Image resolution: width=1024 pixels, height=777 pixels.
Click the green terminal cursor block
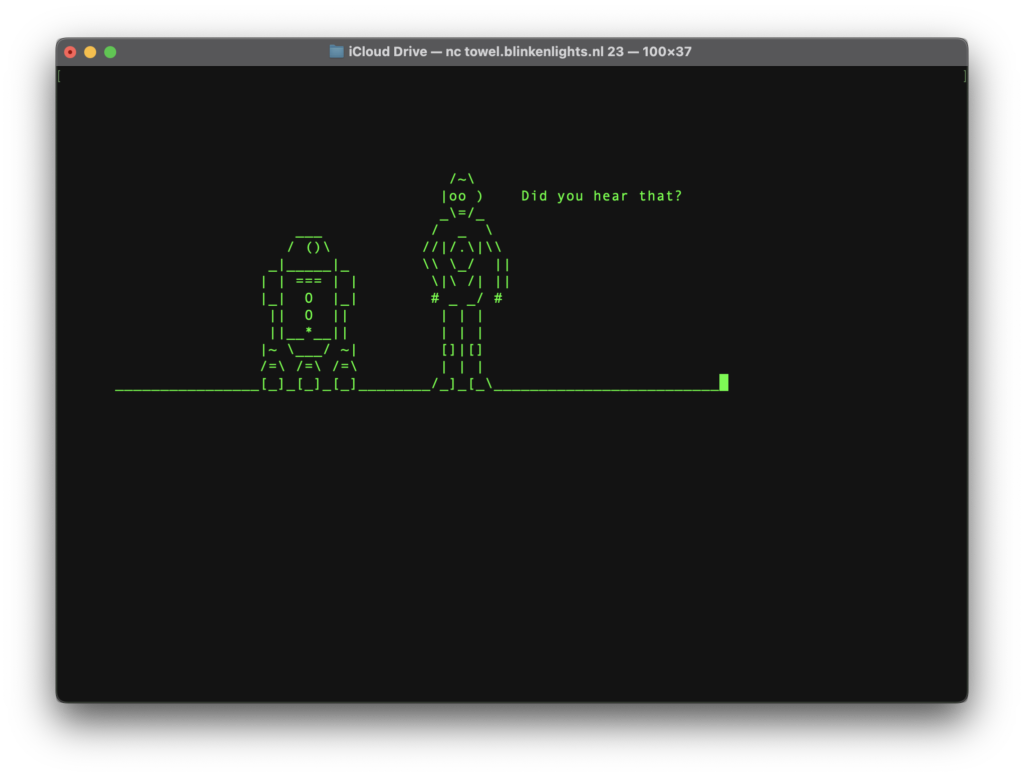pyautogui.click(x=724, y=383)
